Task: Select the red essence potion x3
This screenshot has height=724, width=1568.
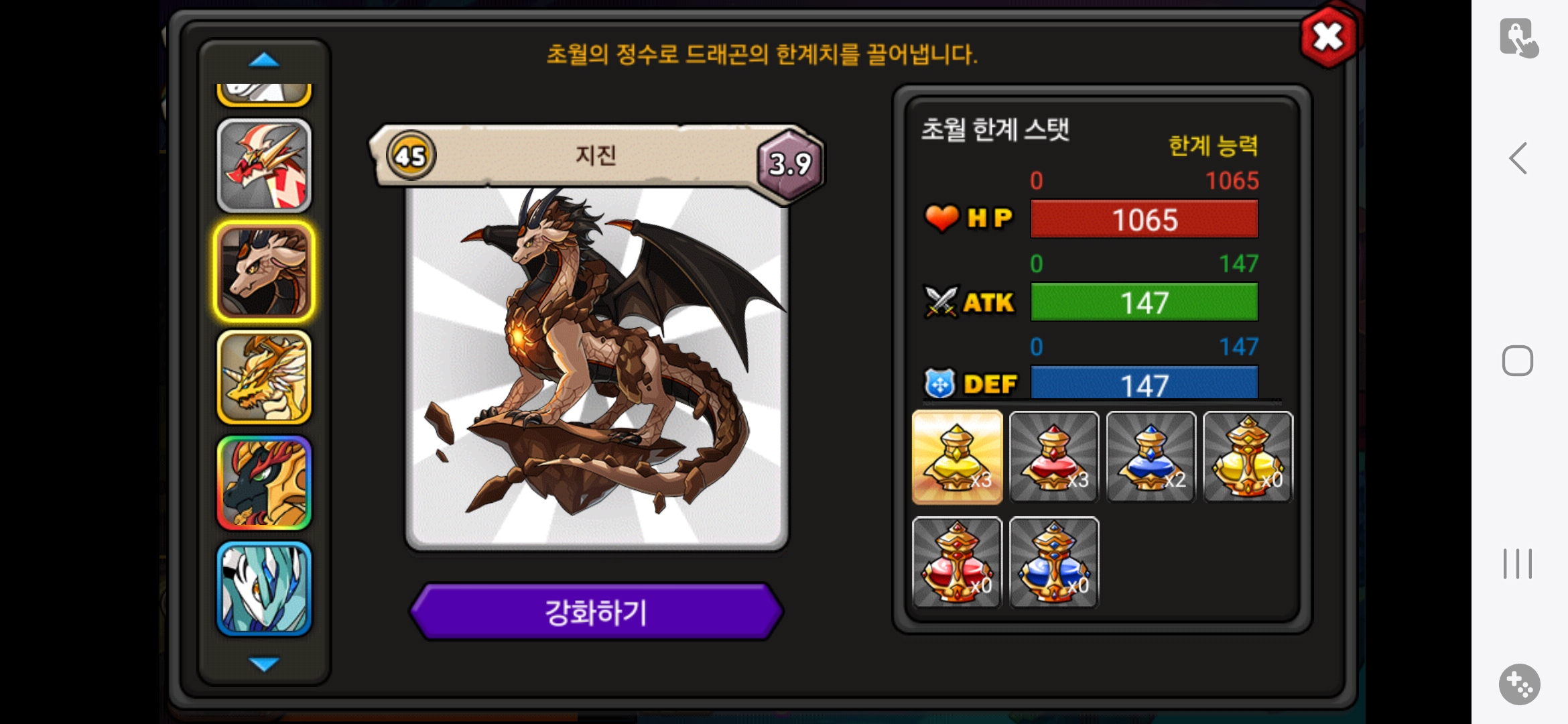Action: click(x=1054, y=457)
